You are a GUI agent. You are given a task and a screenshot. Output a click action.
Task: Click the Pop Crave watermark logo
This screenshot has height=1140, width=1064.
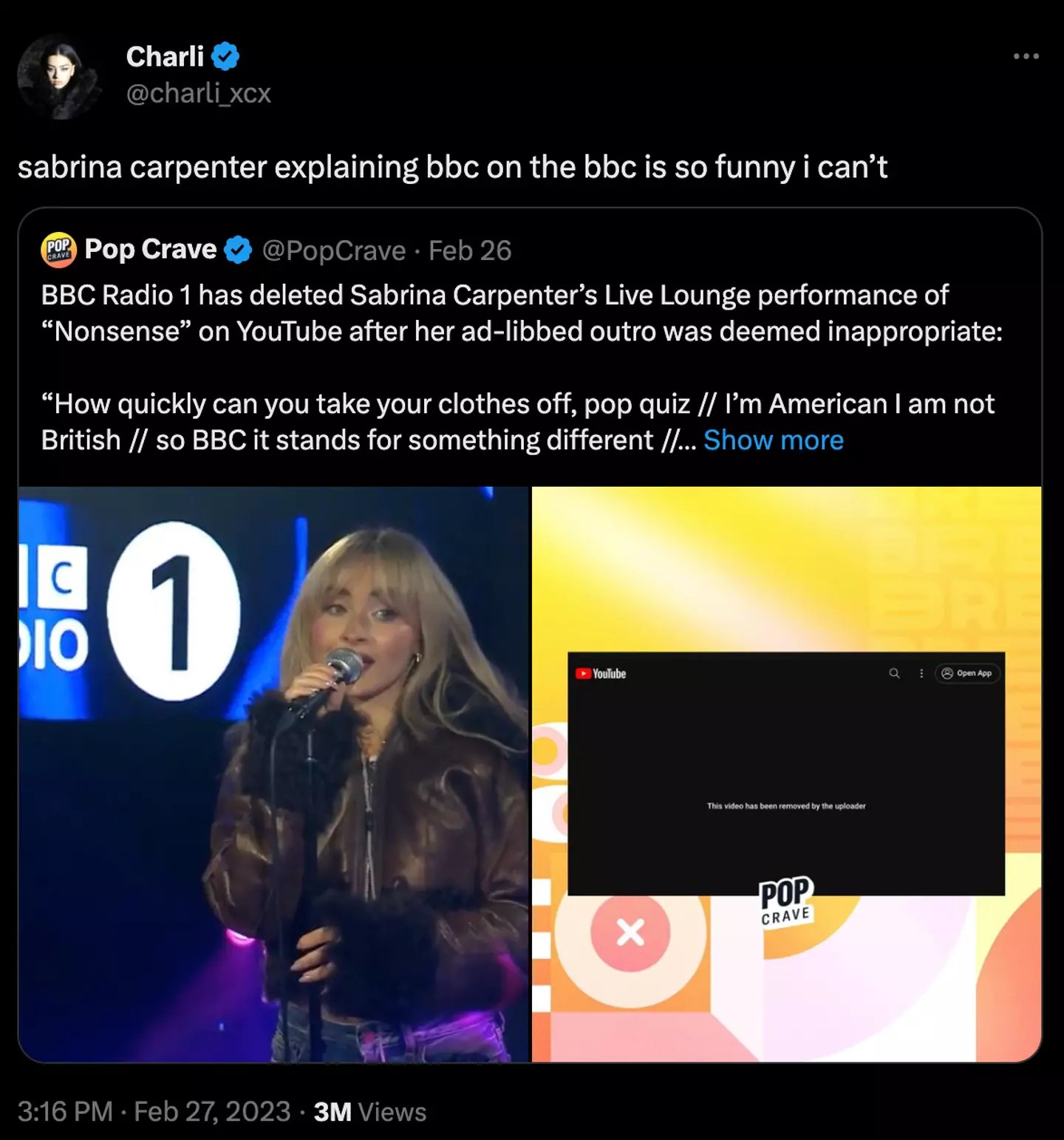[786, 900]
